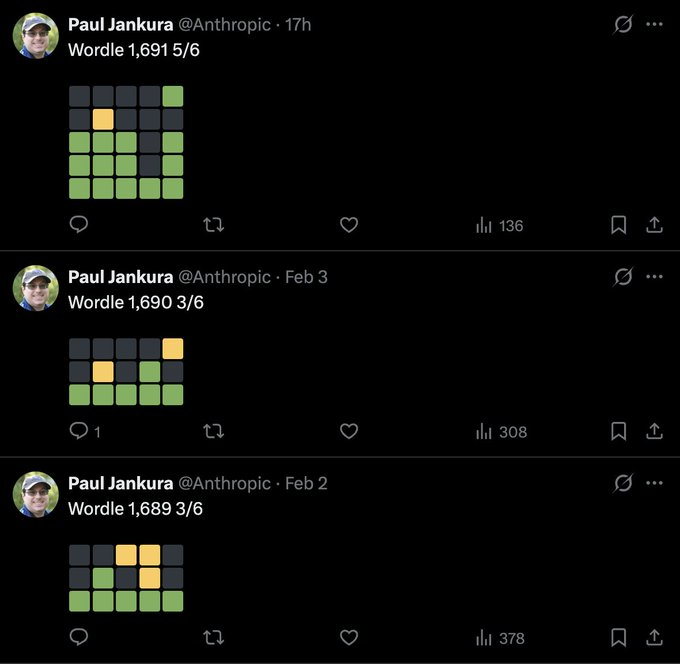This screenshot has height=664, width=680.
Task: Reply to the Wordle 1,691 tweet
Action: [79, 225]
